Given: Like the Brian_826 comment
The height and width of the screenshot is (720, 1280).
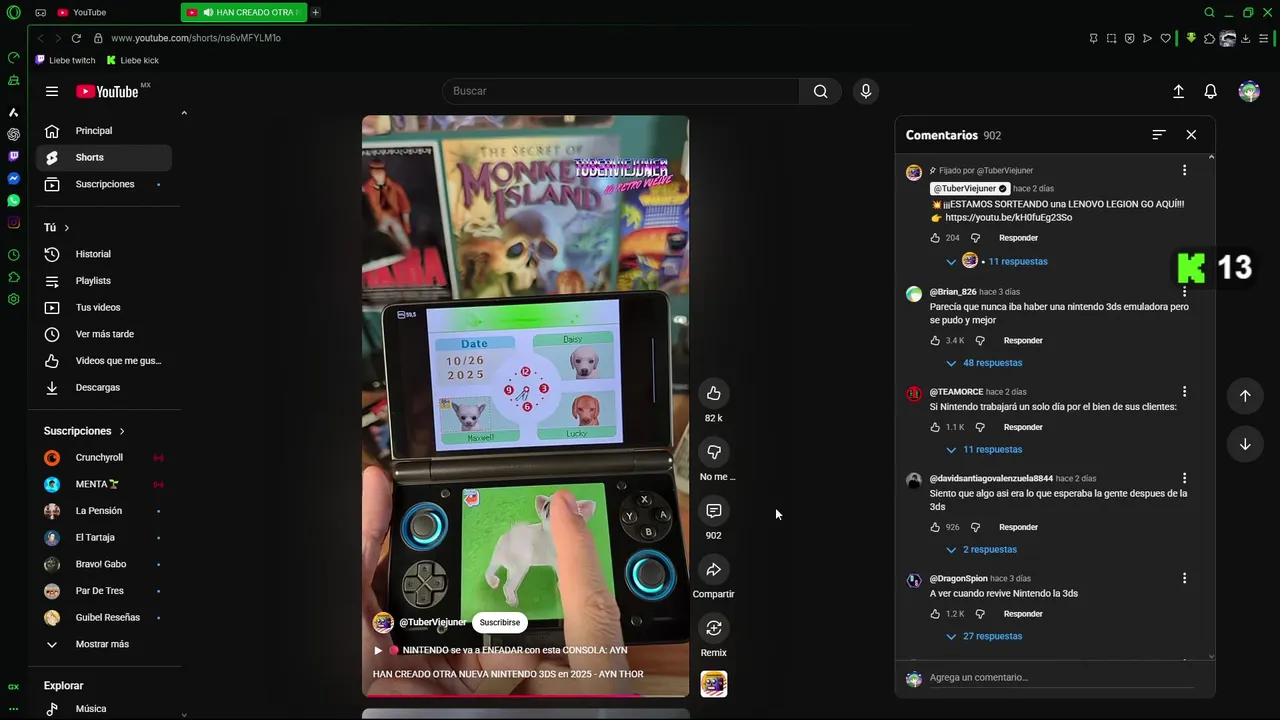Looking at the screenshot, I should coord(935,341).
